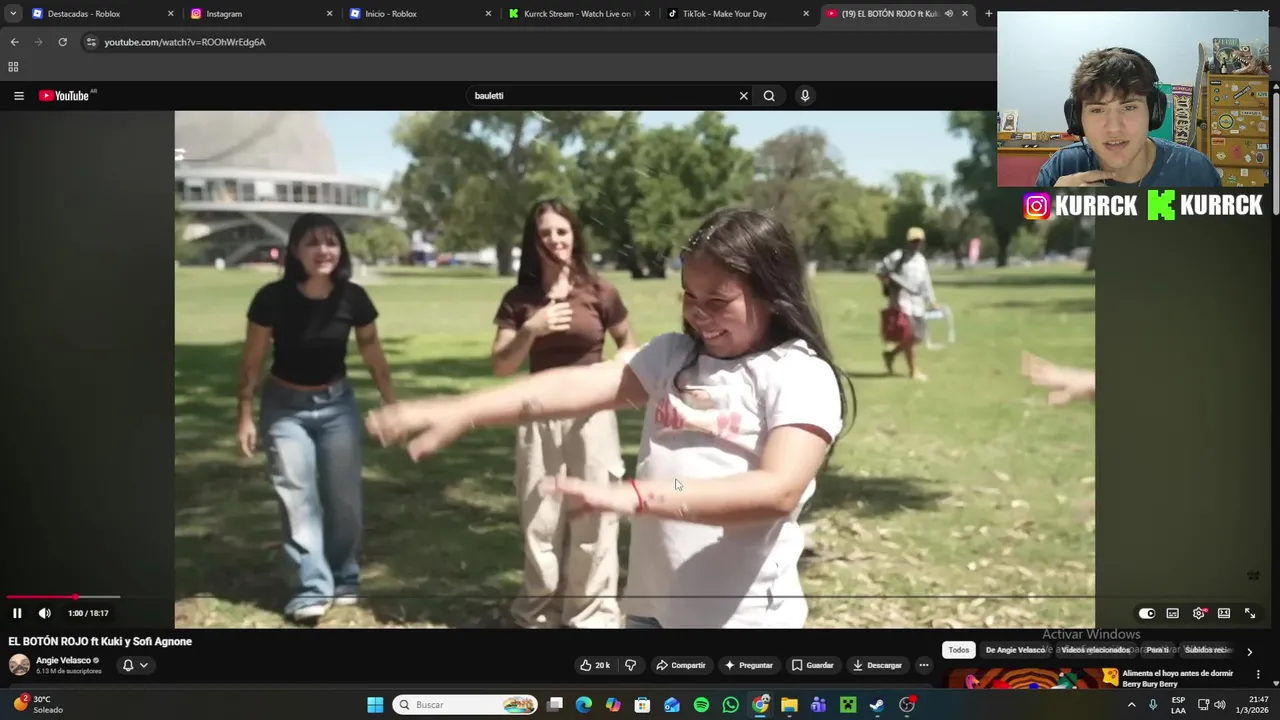Switch to Kurrck Stream Kick tab

(579, 14)
